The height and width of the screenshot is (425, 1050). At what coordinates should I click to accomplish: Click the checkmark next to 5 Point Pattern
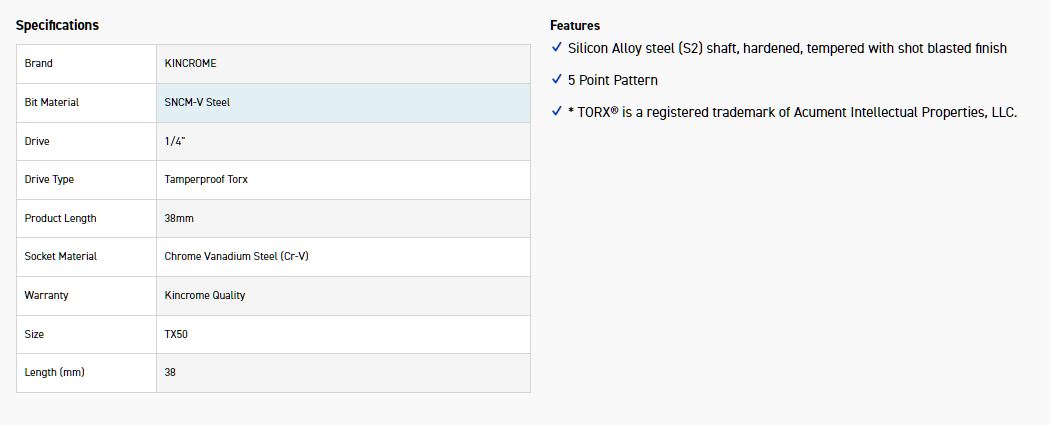tap(557, 80)
